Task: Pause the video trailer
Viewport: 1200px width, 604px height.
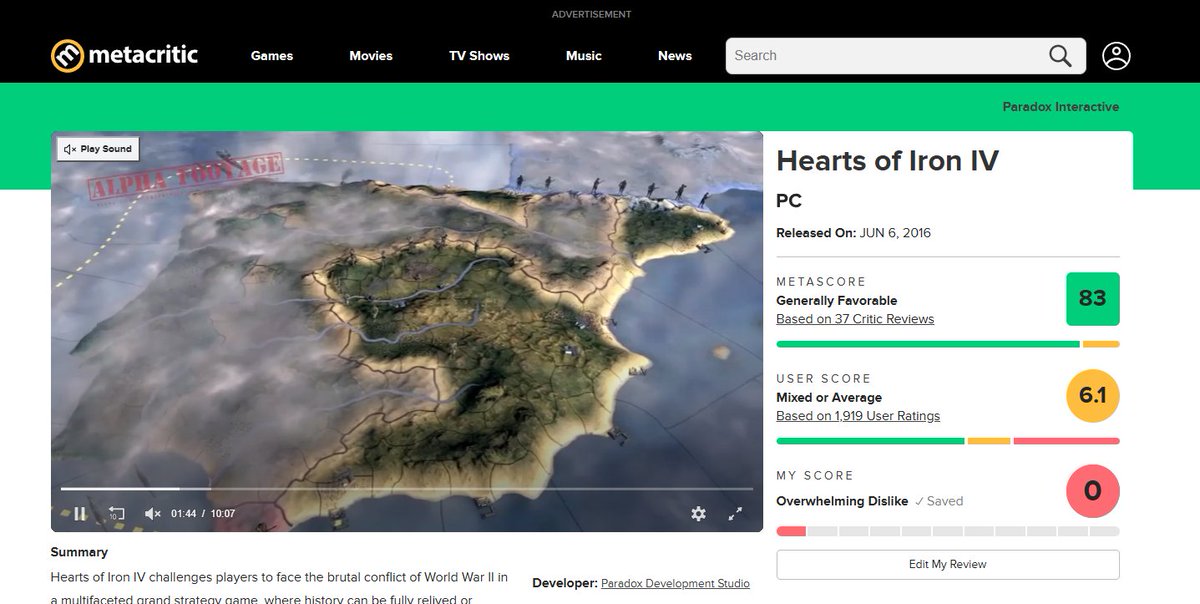Action: pos(80,514)
